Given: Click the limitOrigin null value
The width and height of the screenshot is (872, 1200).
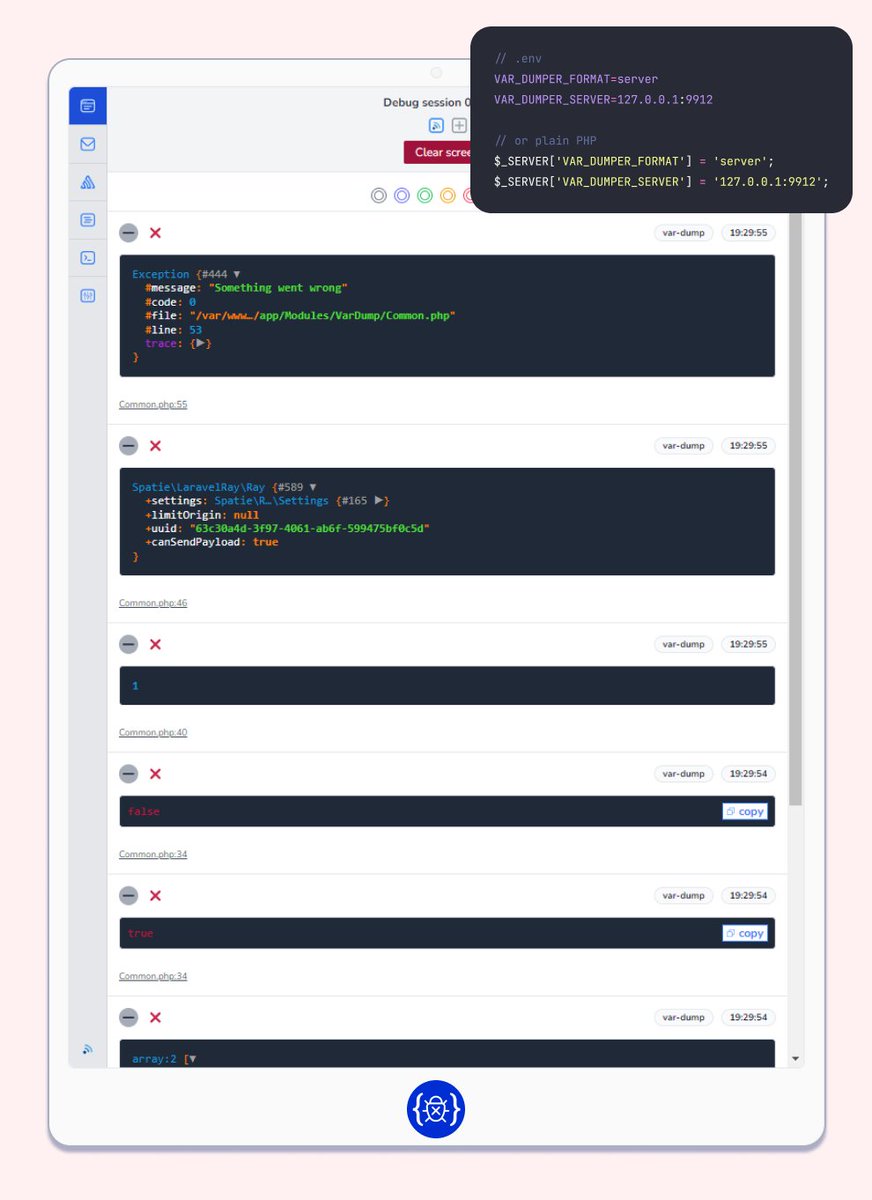Looking at the screenshot, I should coord(246,515).
